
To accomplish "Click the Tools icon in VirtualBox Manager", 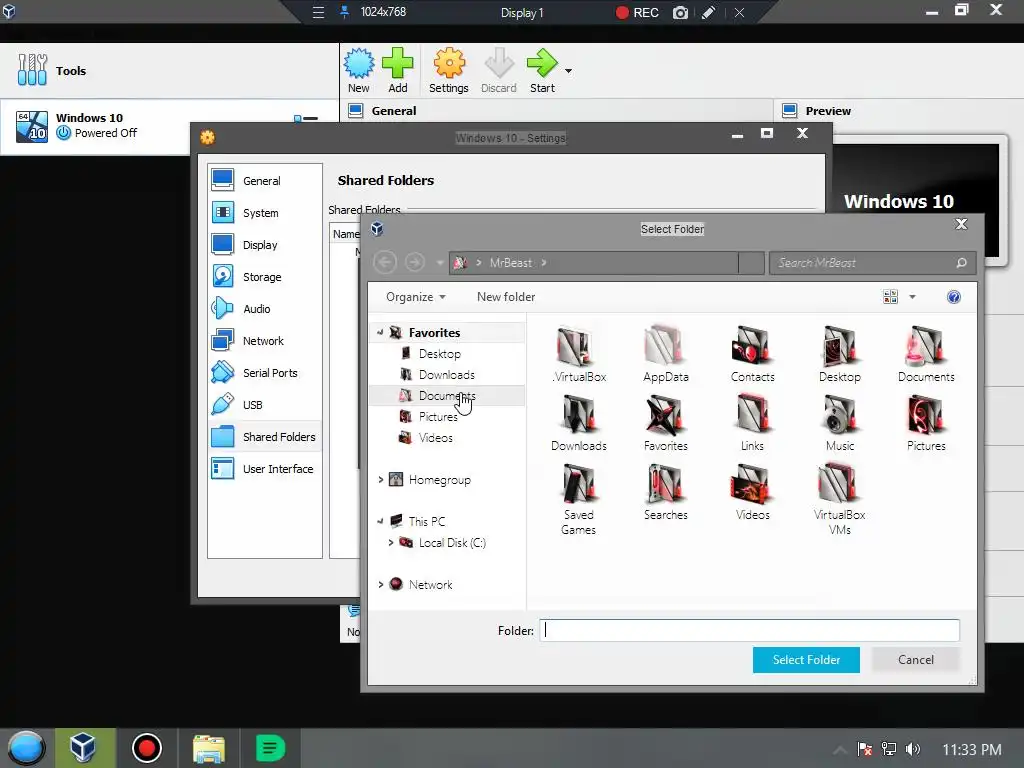I will tap(32, 70).
